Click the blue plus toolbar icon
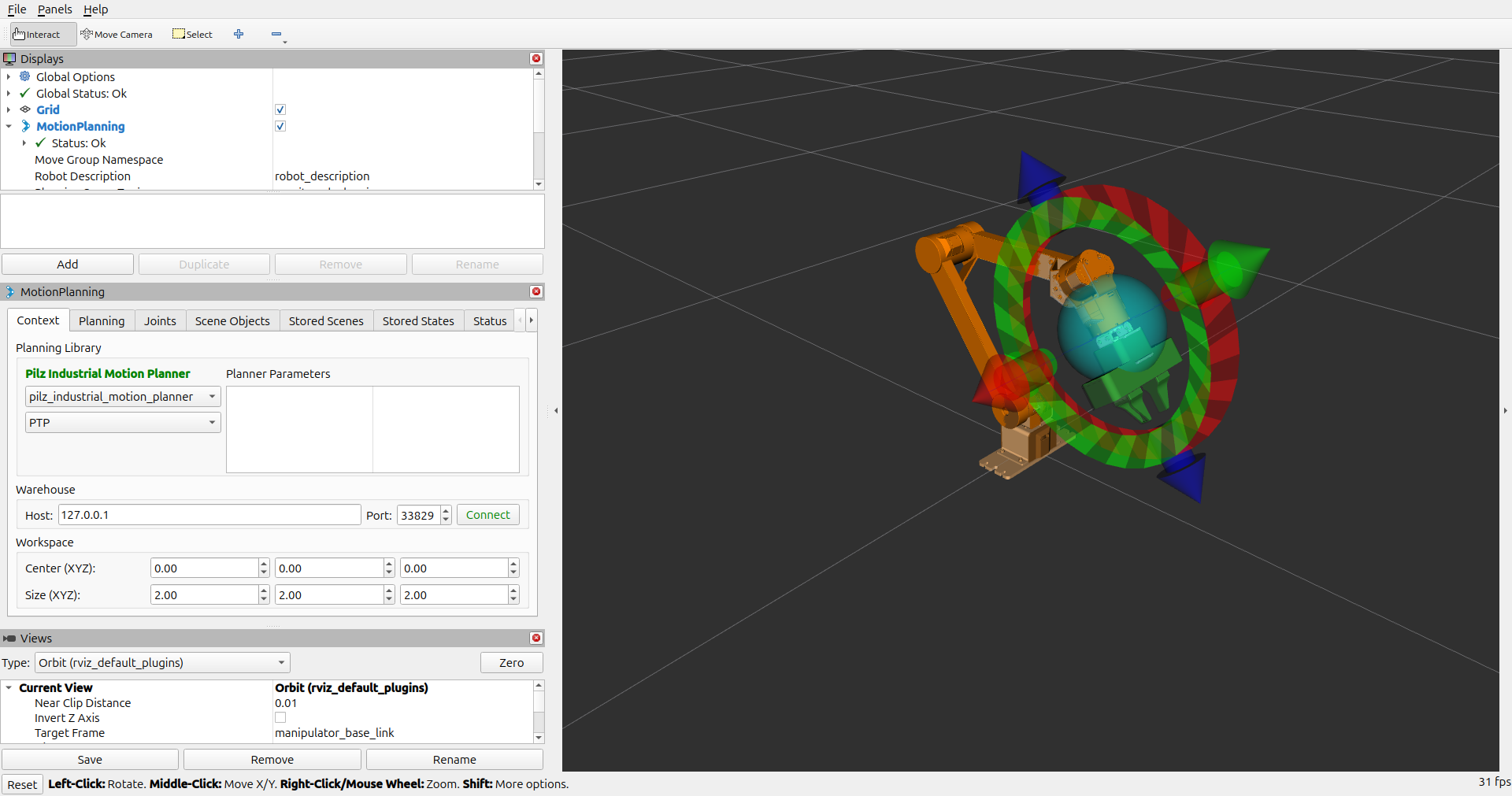The width and height of the screenshot is (1512, 796). pyautogui.click(x=239, y=34)
